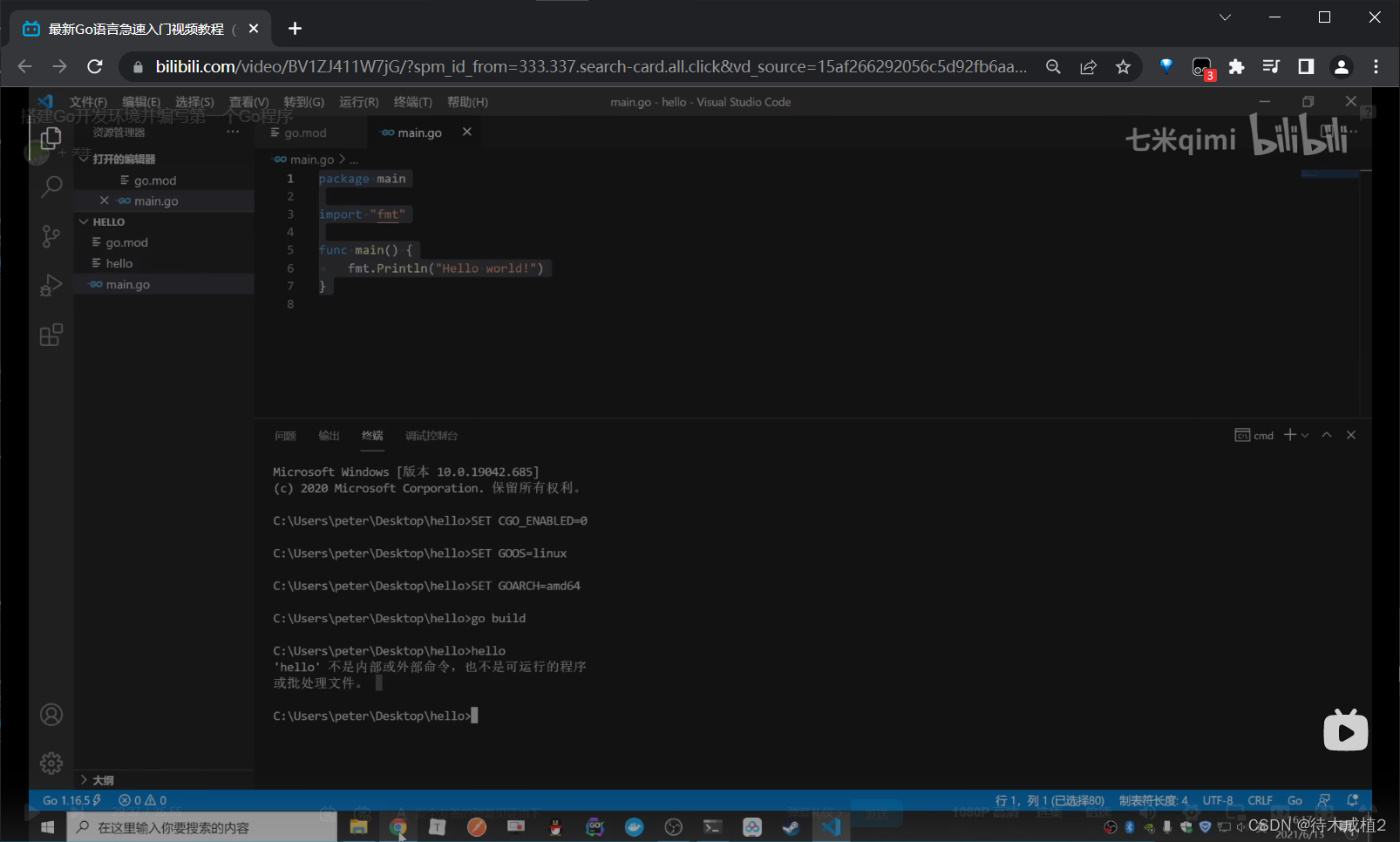Viewport: 1400px width, 842px height.
Task: Click the Accounts icon in VS Code
Action: (51, 715)
